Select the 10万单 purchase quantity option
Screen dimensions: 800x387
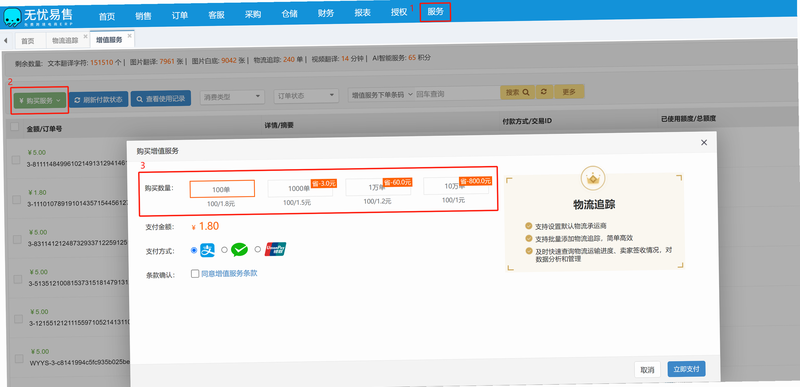pos(456,186)
